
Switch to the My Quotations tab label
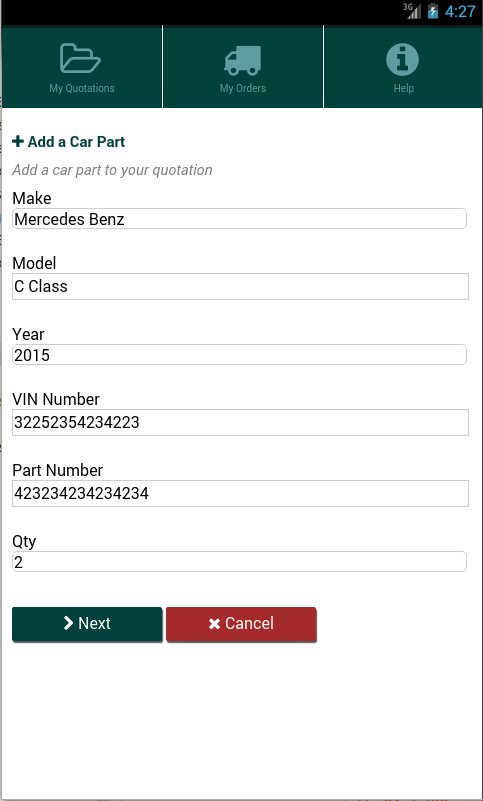(x=82, y=88)
